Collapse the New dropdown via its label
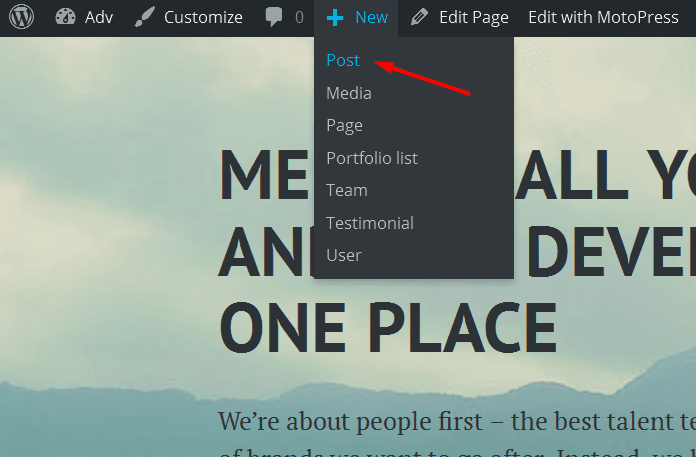 coord(371,18)
